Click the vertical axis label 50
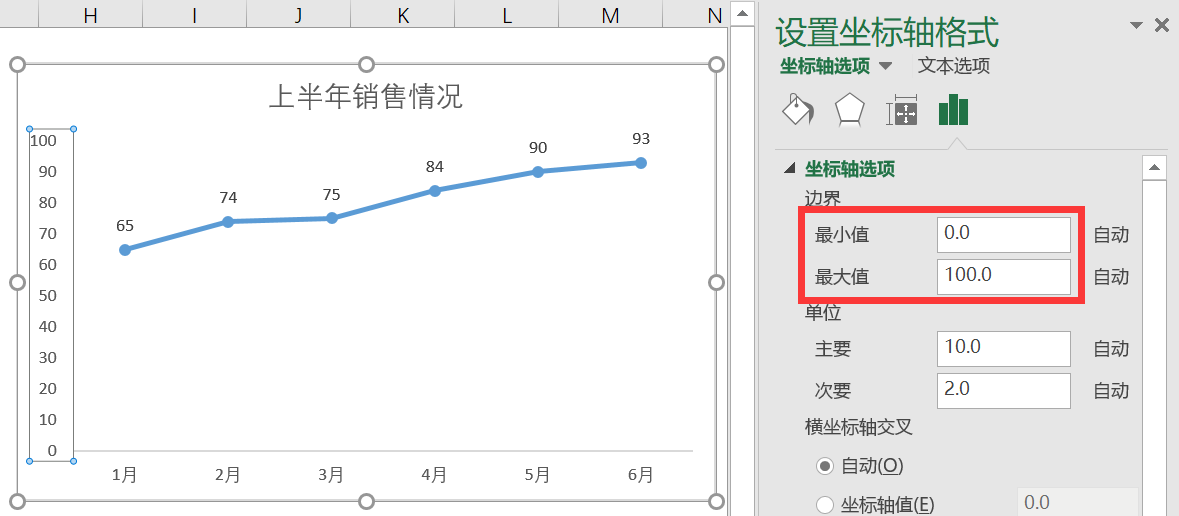This screenshot has width=1179, height=516. point(47,296)
